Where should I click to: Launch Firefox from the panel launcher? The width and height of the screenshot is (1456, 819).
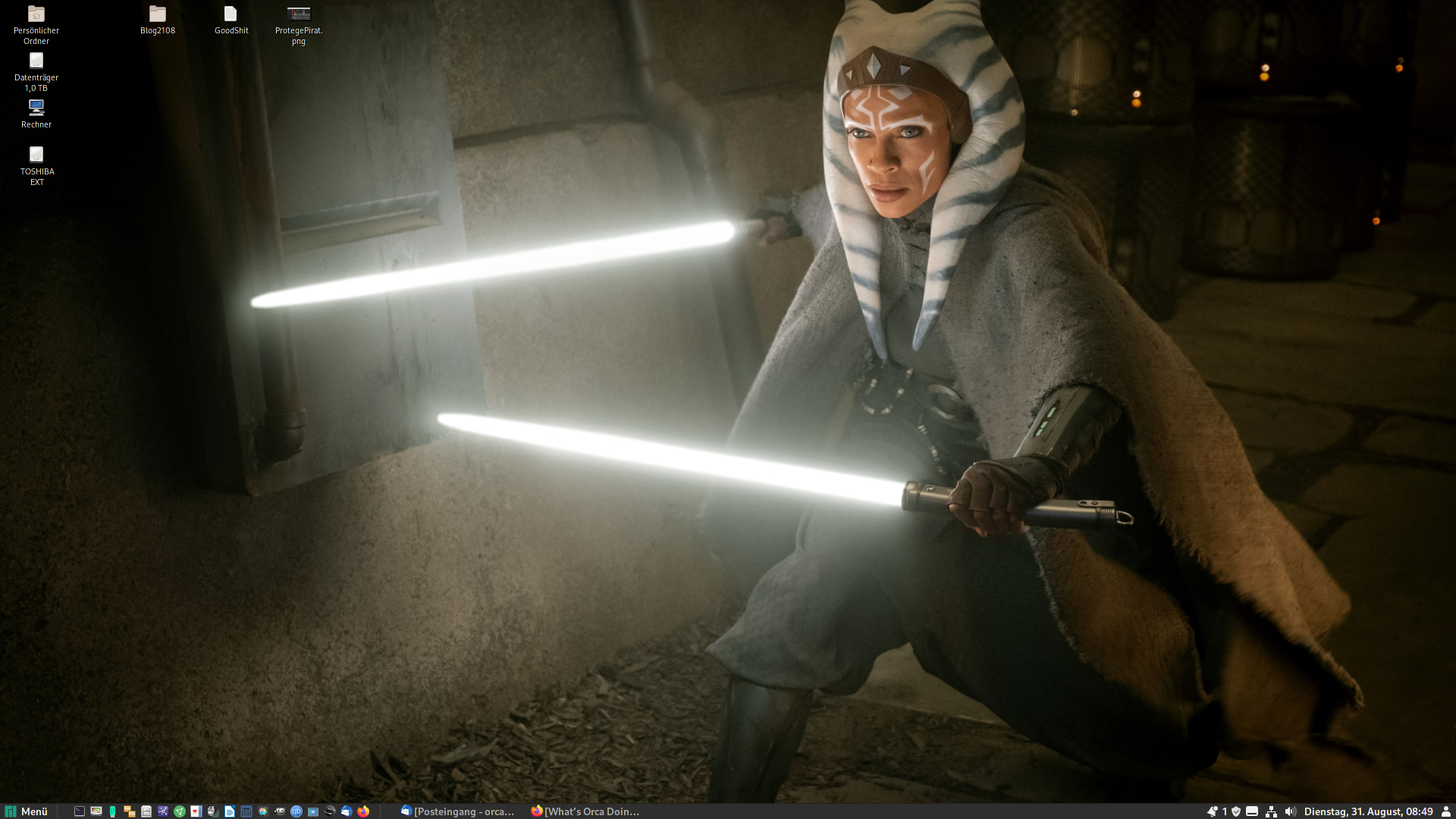(363, 811)
